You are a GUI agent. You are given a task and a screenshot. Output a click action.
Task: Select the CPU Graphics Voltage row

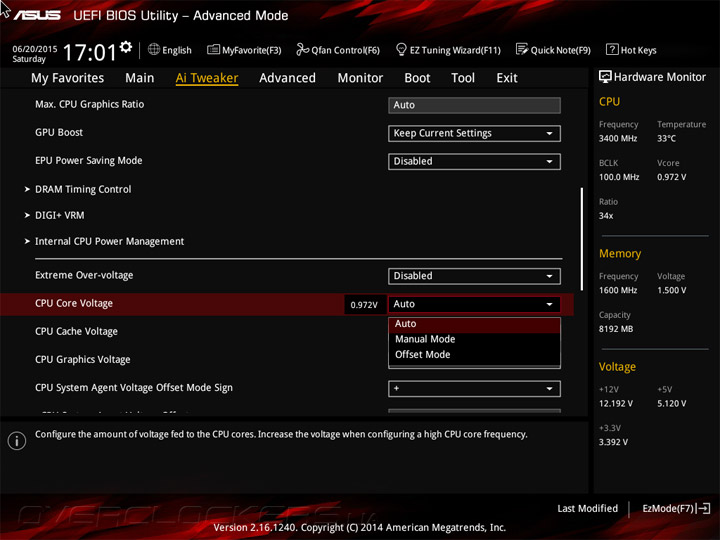point(83,360)
